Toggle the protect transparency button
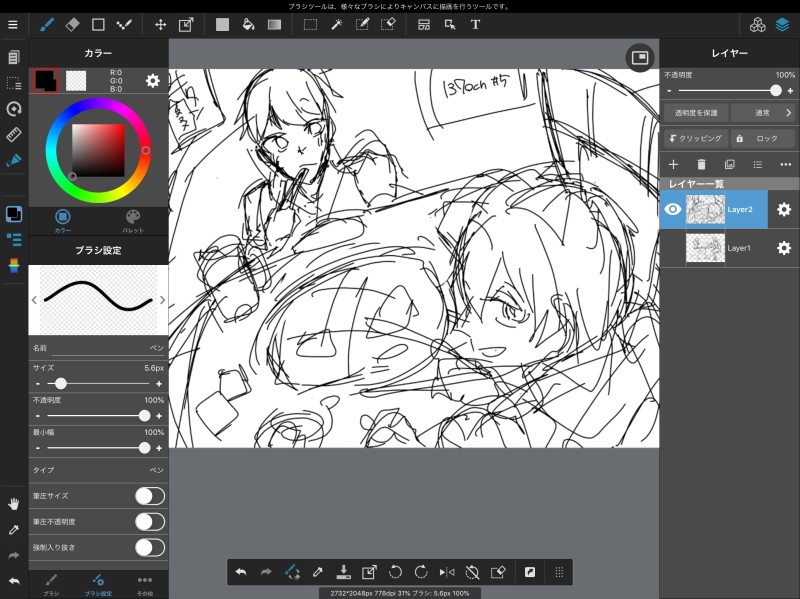800x599 pixels. (696, 113)
